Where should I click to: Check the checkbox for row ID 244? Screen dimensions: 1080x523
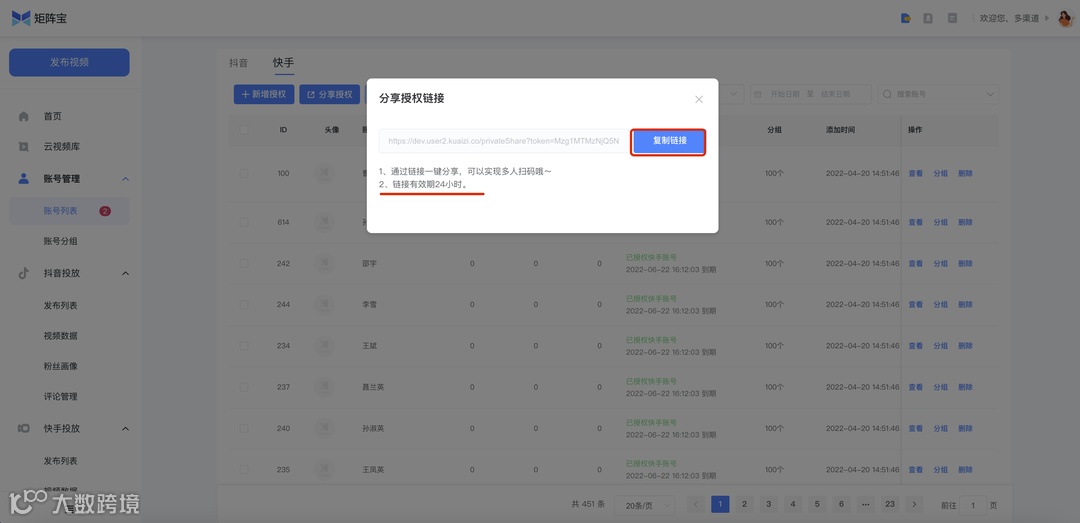point(244,304)
